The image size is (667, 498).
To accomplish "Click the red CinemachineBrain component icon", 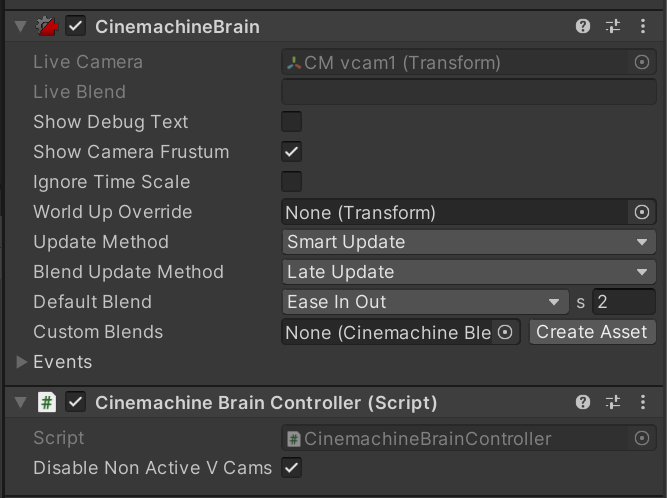I will click(x=47, y=26).
